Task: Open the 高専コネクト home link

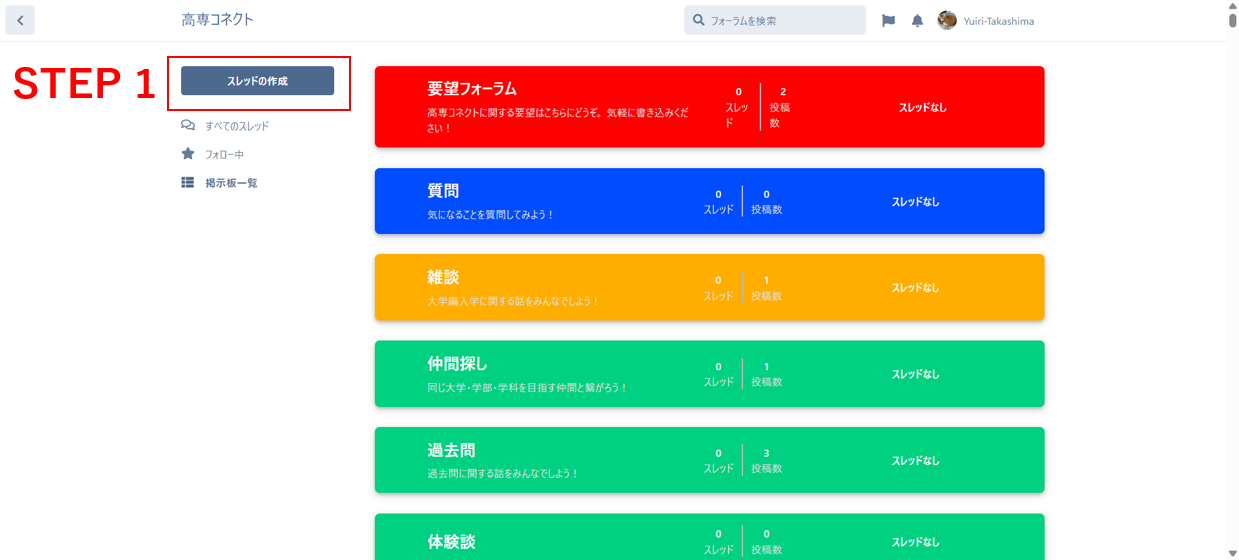Action: 218,20
